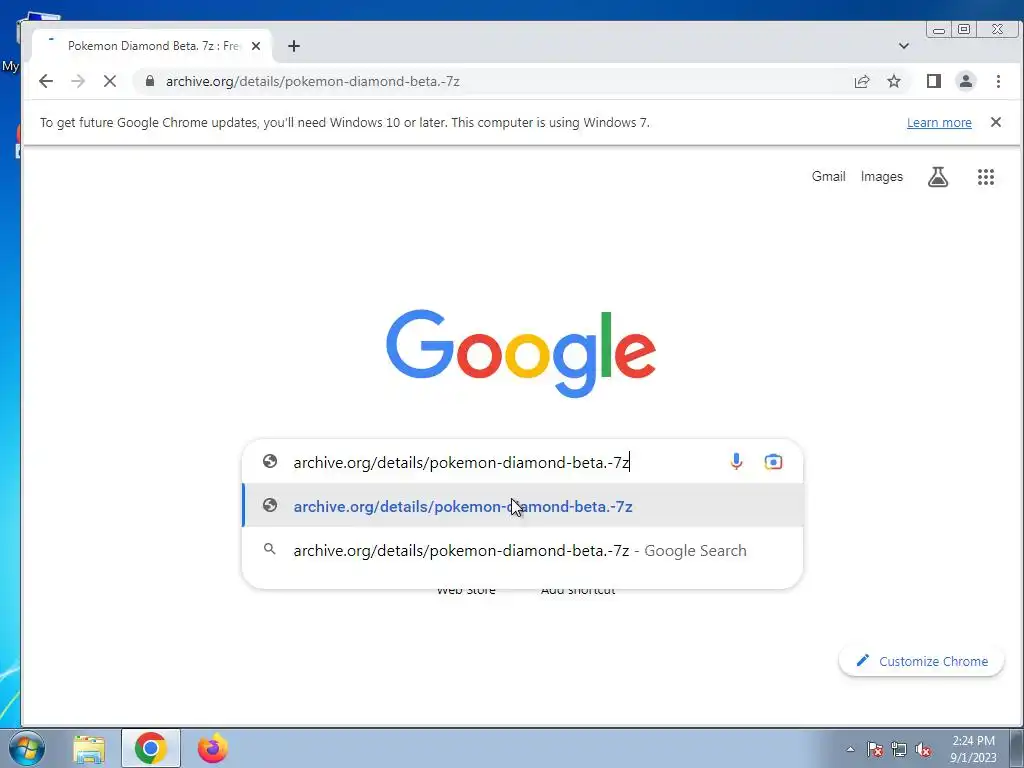Click the Google logo
1024x768 pixels.
pyautogui.click(x=520, y=353)
